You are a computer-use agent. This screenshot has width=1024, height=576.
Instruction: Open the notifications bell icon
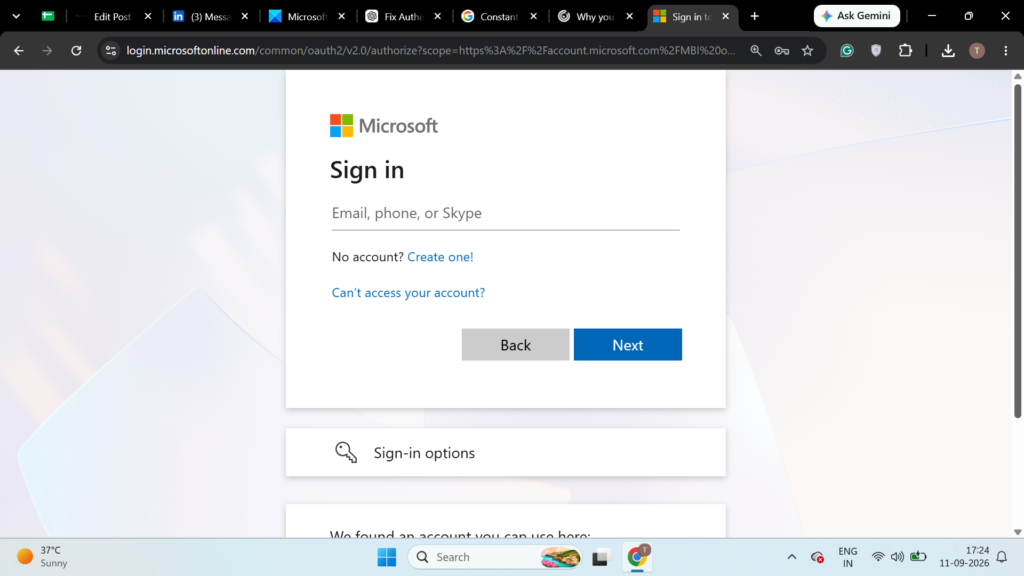[1002, 557]
